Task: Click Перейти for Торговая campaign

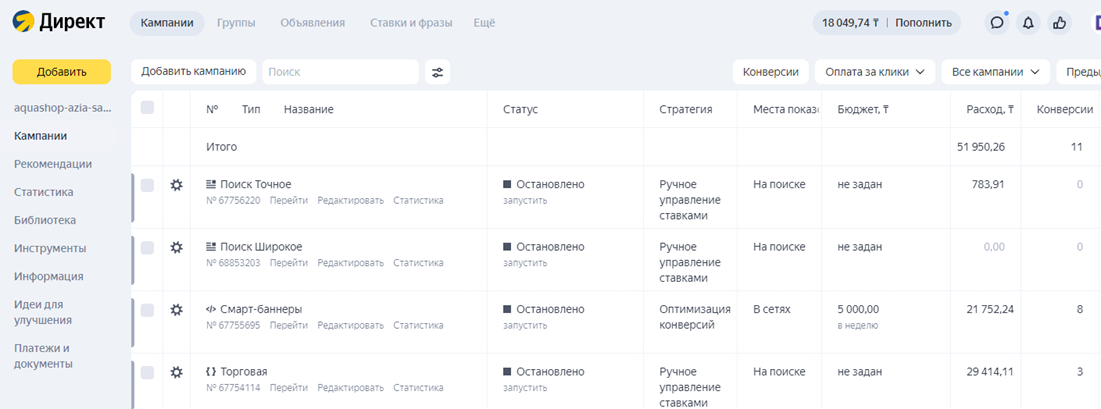Action: pyautogui.click(x=289, y=387)
